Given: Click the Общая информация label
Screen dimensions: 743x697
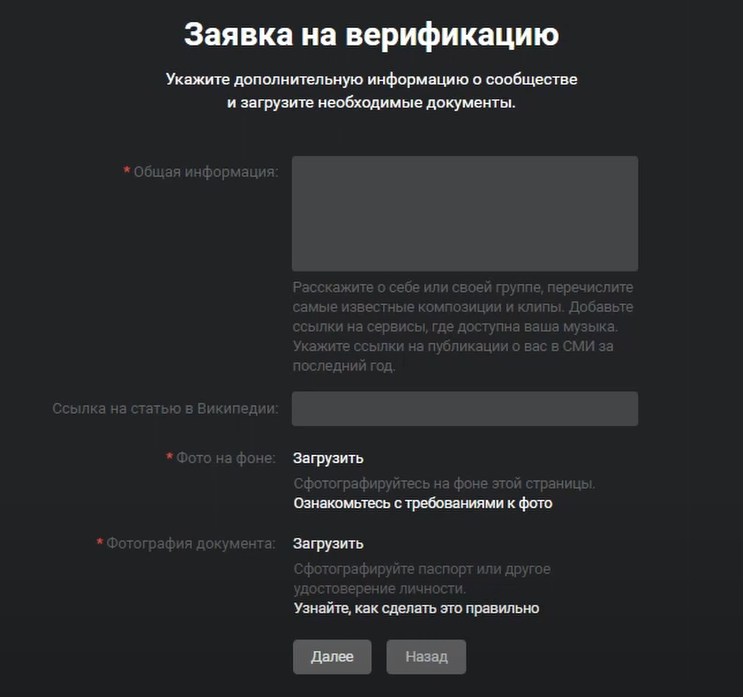Looking at the screenshot, I should coord(206,172).
